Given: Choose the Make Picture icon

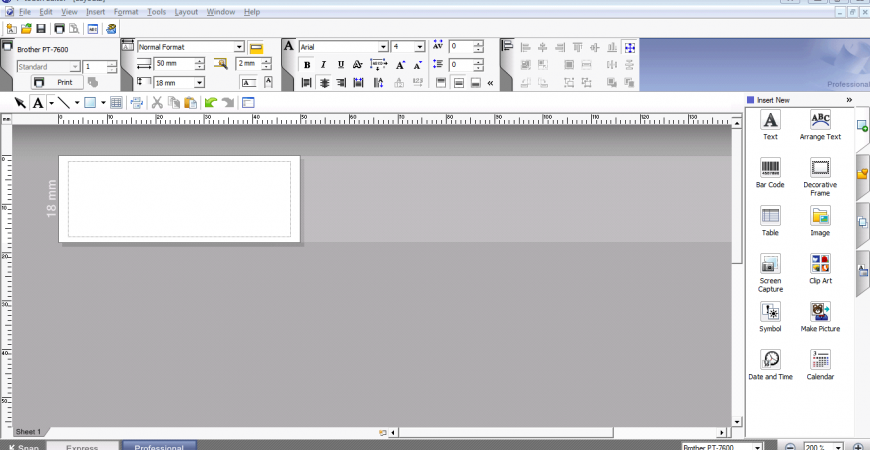Looking at the screenshot, I should (820, 312).
